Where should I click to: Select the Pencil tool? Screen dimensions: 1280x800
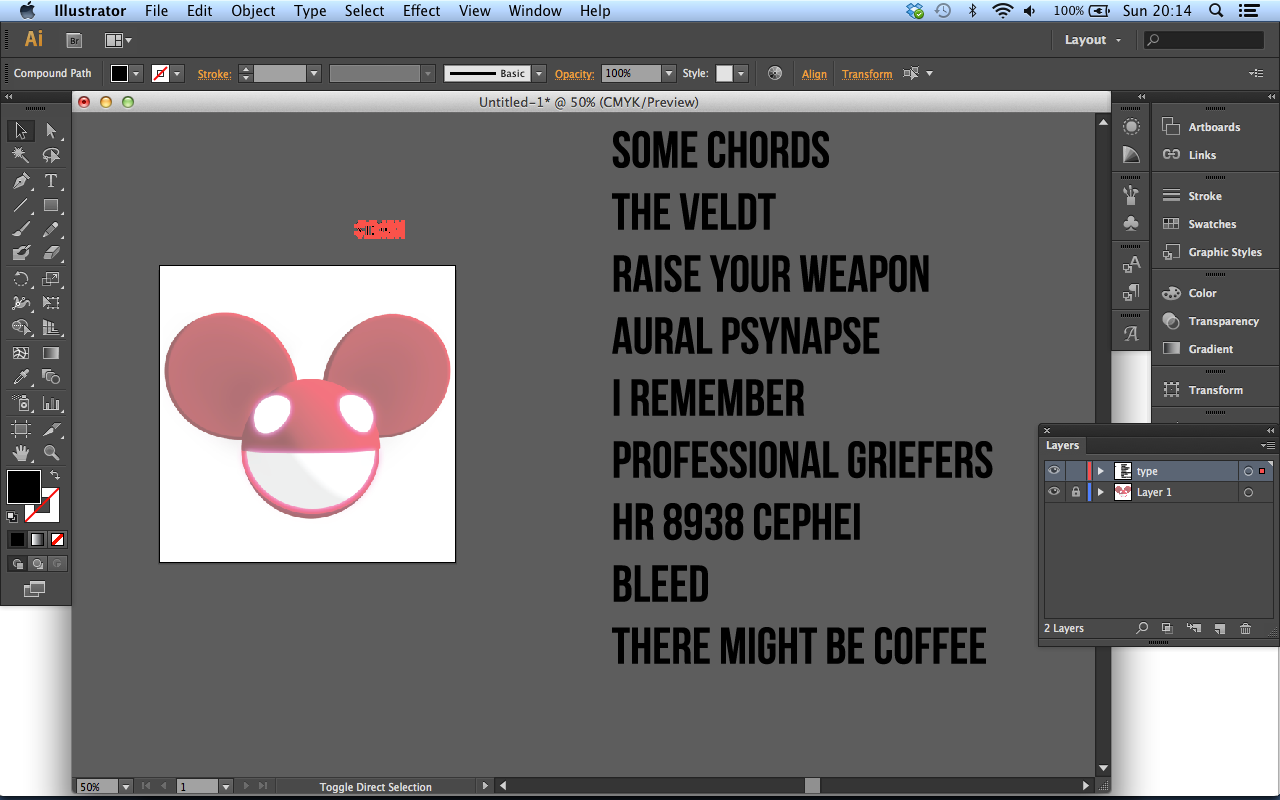tap(51, 229)
